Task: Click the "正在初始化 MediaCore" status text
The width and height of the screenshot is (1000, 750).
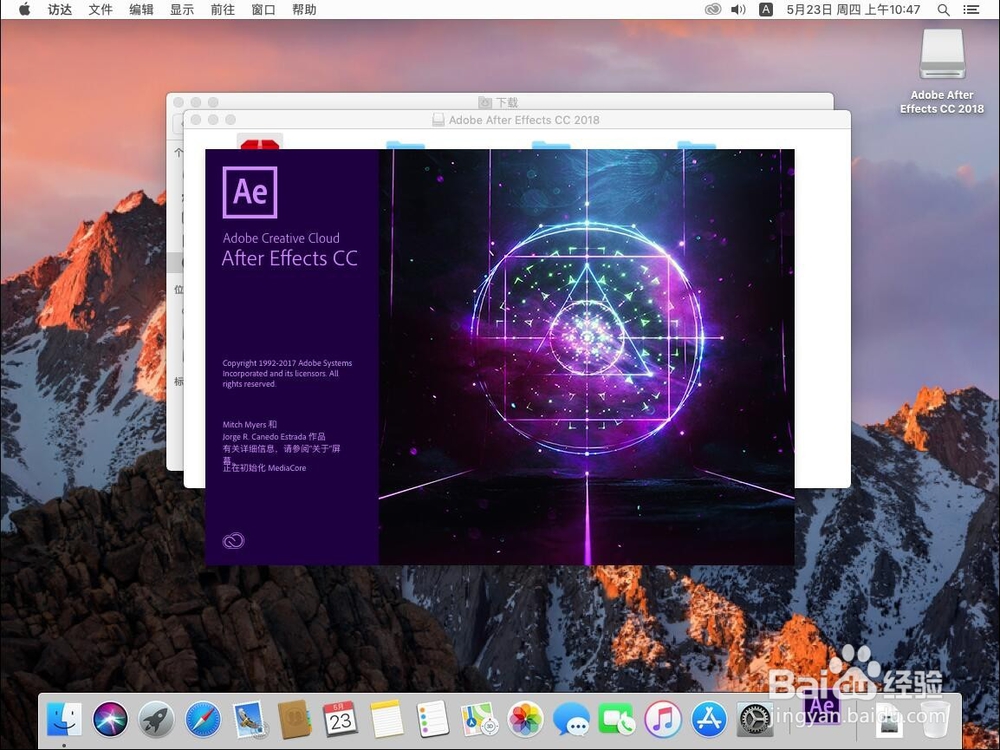Action: tap(264, 467)
